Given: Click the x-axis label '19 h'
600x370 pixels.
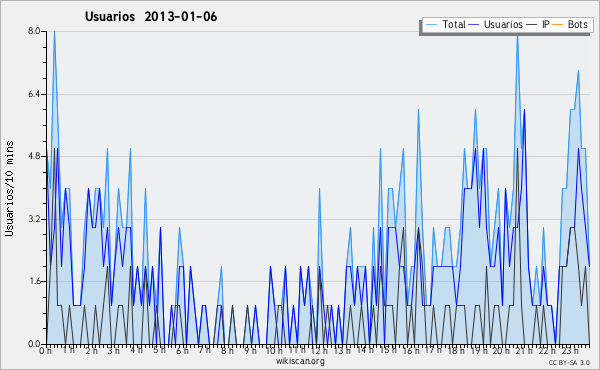Looking at the screenshot, I should tap(478, 350).
